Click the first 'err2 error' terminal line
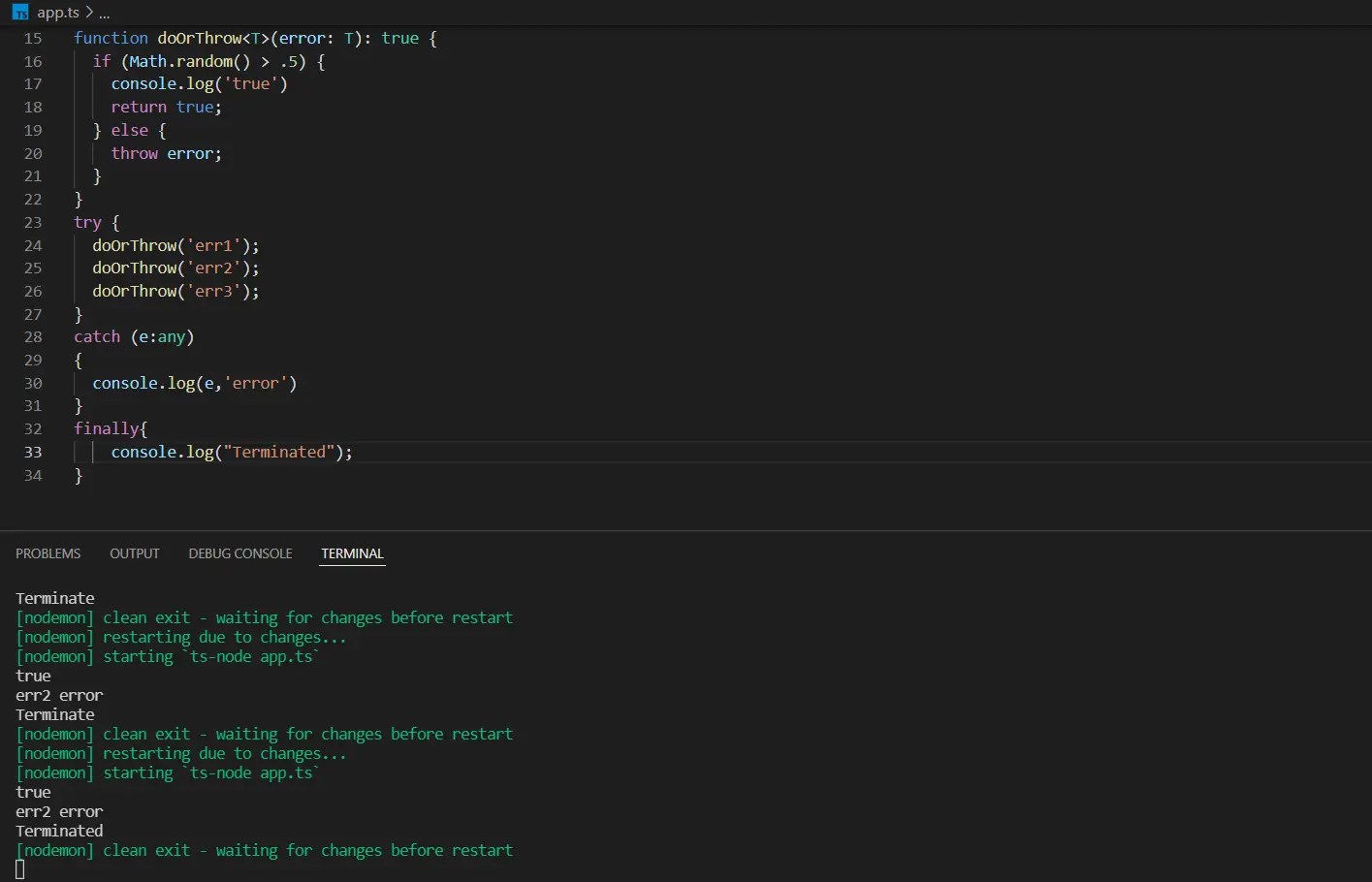 (x=59, y=695)
